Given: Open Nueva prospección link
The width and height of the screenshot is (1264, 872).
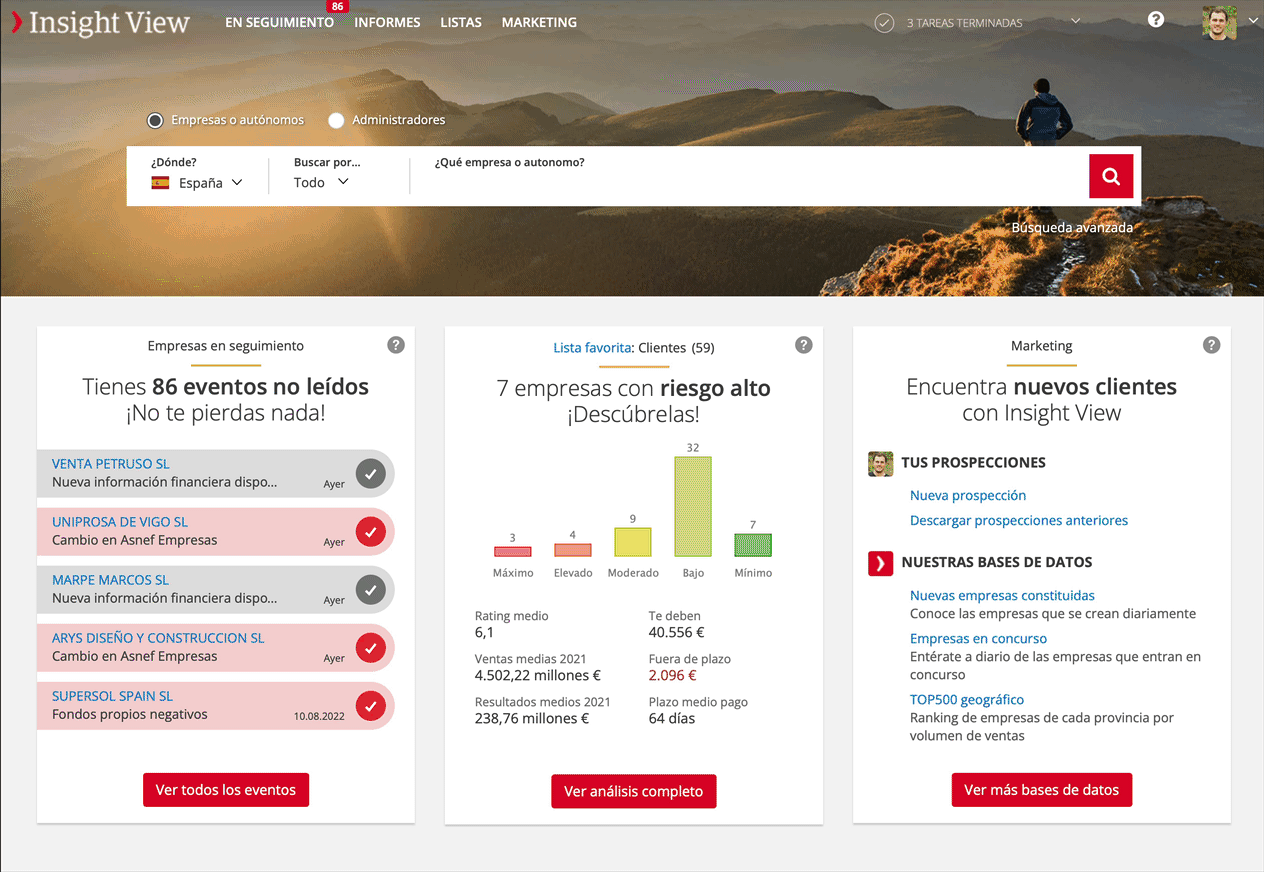Looking at the screenshot, I should click(x=968, y=495).
